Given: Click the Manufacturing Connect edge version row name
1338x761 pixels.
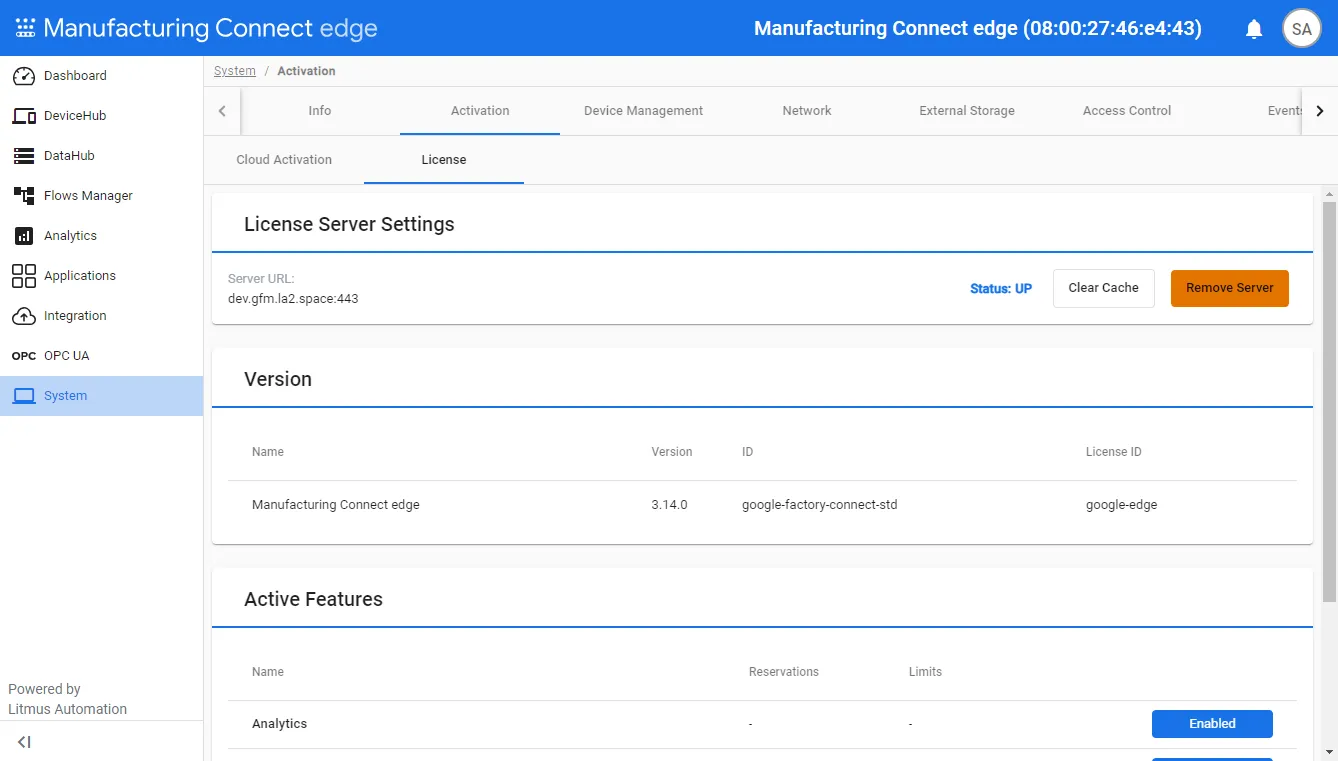Looking at the screenshot, I should point(336,505).
